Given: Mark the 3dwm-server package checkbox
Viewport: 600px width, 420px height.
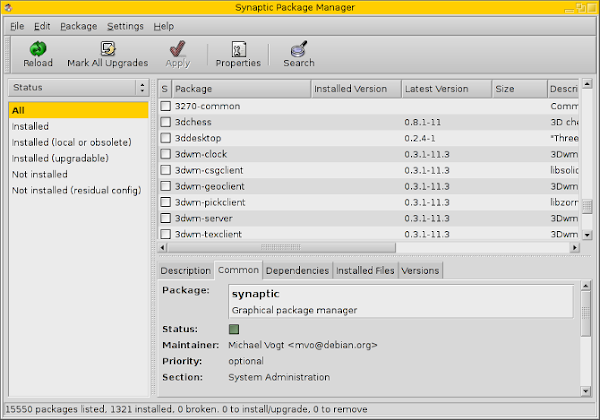Looking at the screenshot, I should tap(165, 218).
